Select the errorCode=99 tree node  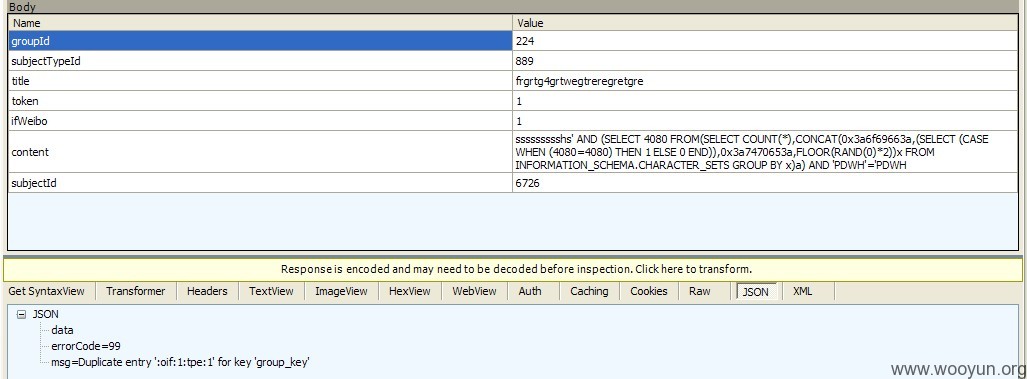click(85, 346)
